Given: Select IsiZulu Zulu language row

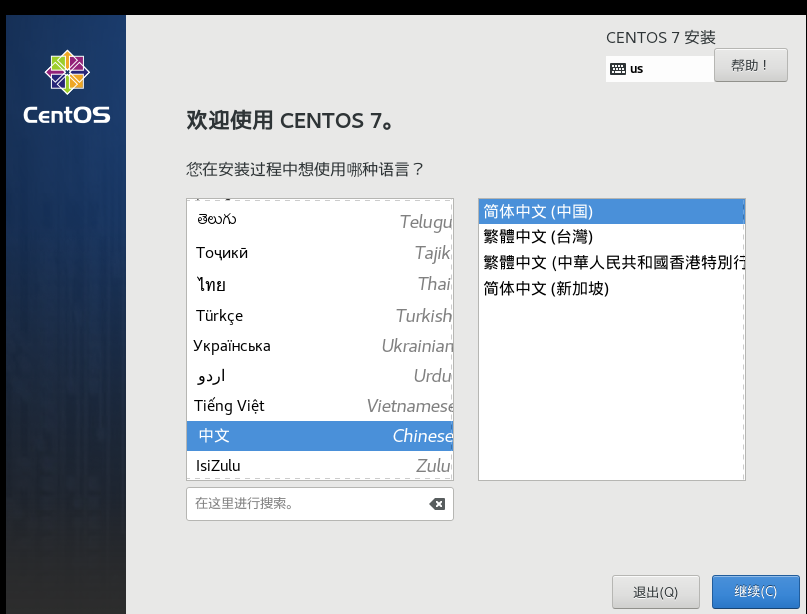Looking at the screenshot, I should tap(320, 465).
